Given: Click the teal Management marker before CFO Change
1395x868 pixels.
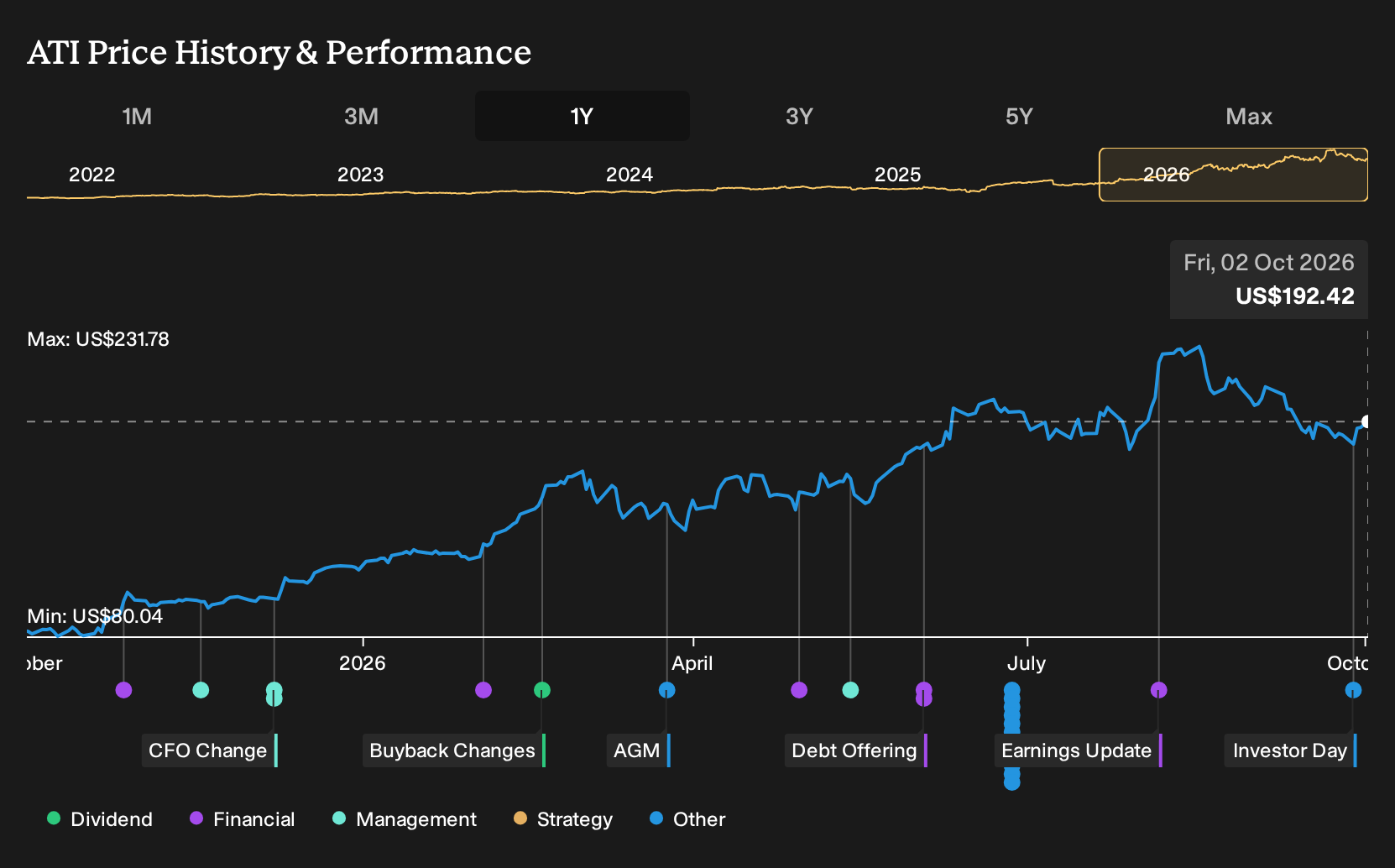Looking at the screenshot, I should pos(201,690).
